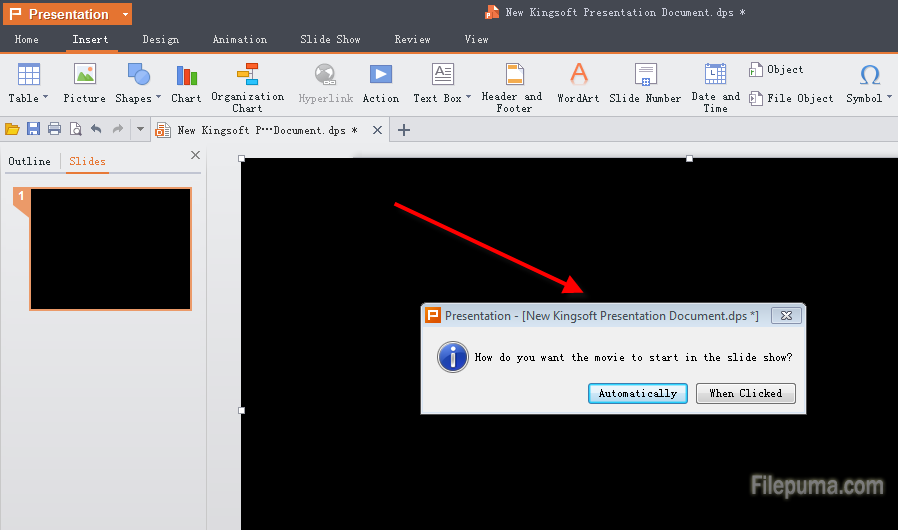Insert an Organization Chart
Image resolution: width=898 pixels, height=530 pixels.
[247, 85]
